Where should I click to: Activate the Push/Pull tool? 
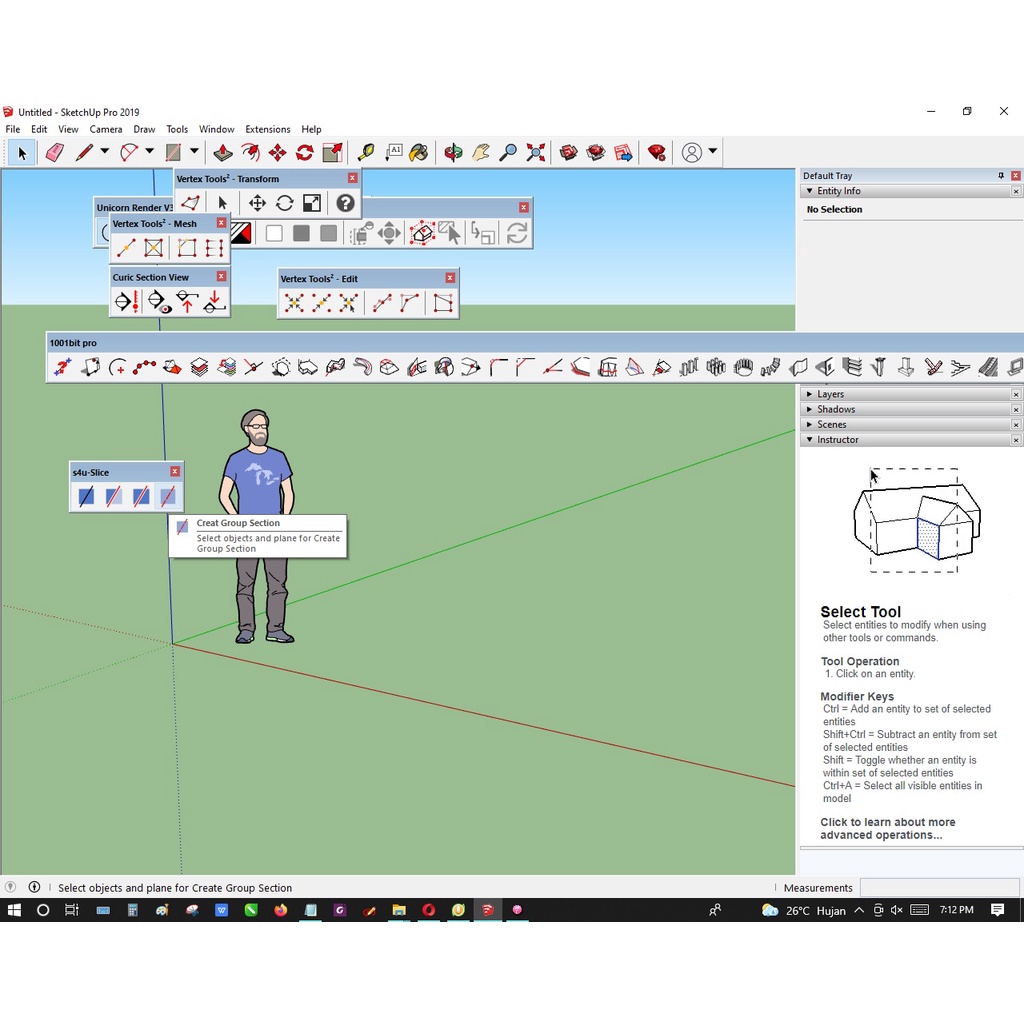[x=221, y=152]
